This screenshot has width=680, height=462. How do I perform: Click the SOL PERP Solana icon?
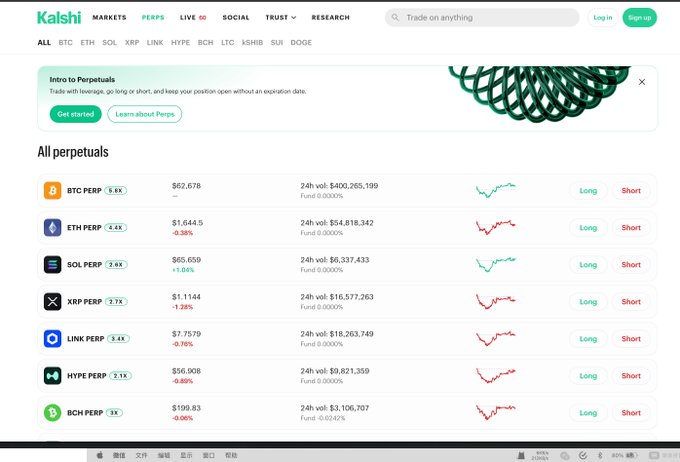(x=52, y=265)
